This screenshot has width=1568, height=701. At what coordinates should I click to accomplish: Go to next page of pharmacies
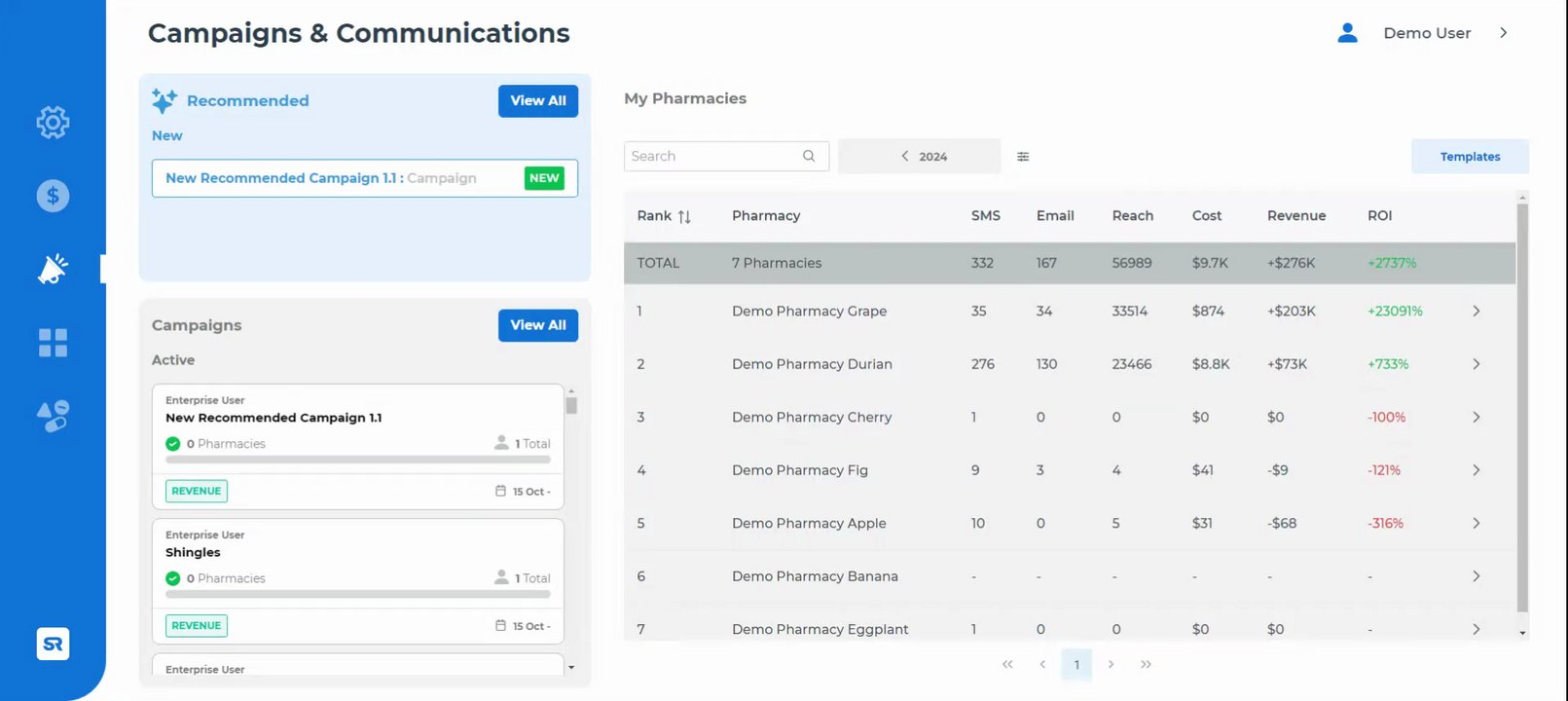[x=1111, y=664]
